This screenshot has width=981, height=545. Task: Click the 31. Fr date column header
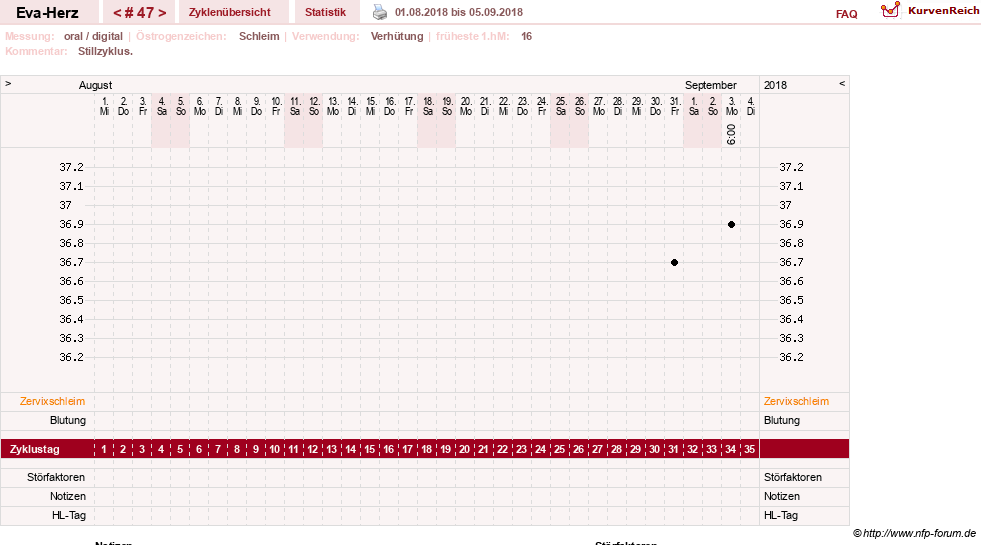click(x=674, y=106)
